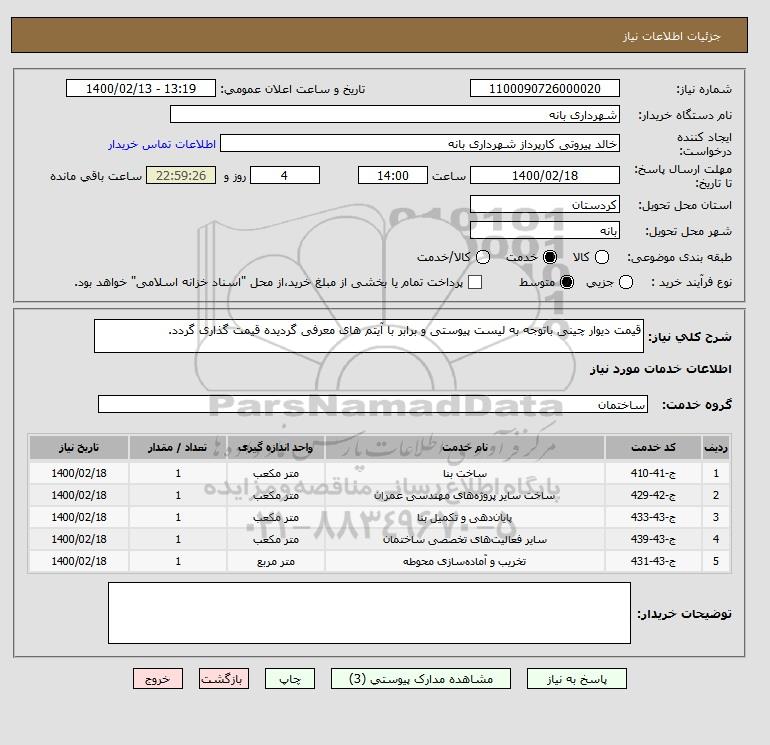The image size is (770, 745).
Task: Click the service name ساخت بنا
Action: click(x=465, y=473)
